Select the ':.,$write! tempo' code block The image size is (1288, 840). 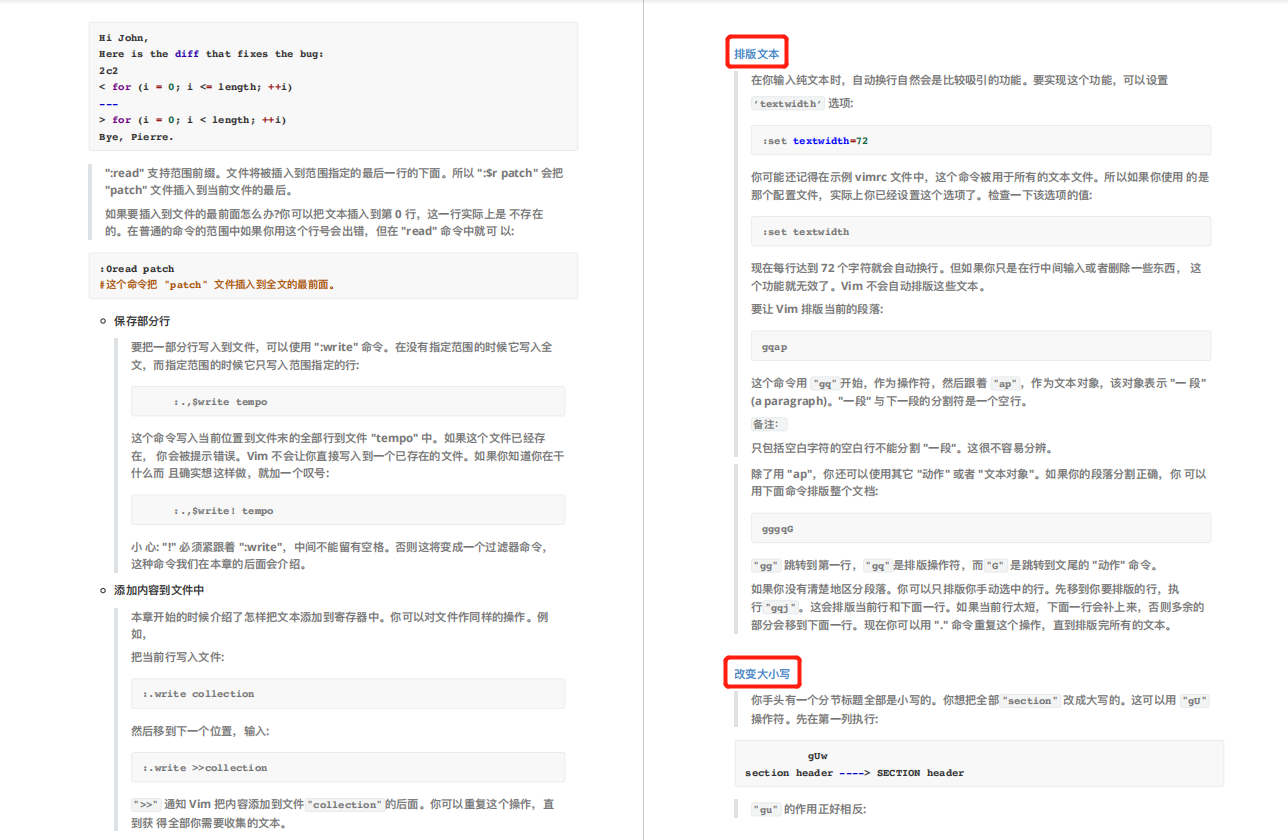[x=348, y=510]
